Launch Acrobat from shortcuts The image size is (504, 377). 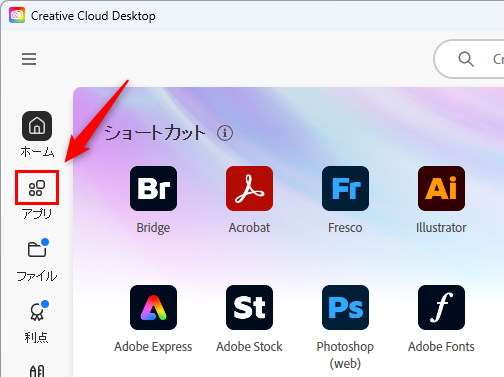tap(249, 188)
